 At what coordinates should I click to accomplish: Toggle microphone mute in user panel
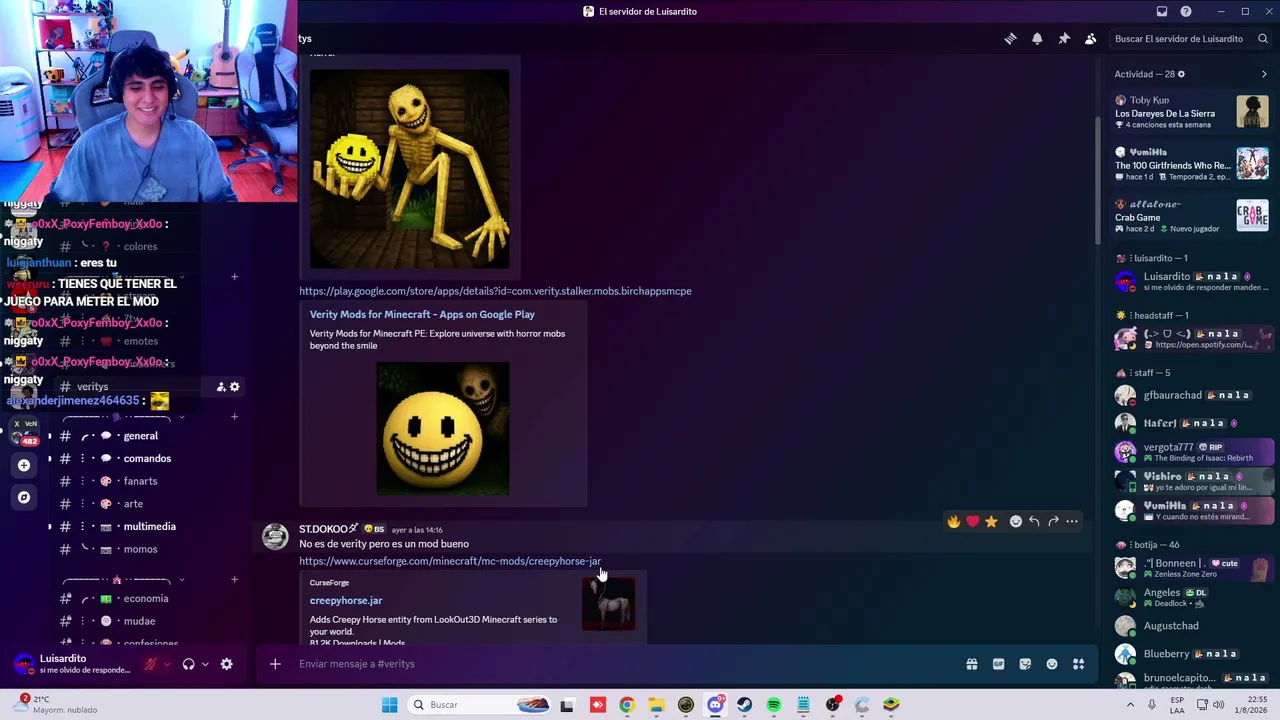click(151, 664)
